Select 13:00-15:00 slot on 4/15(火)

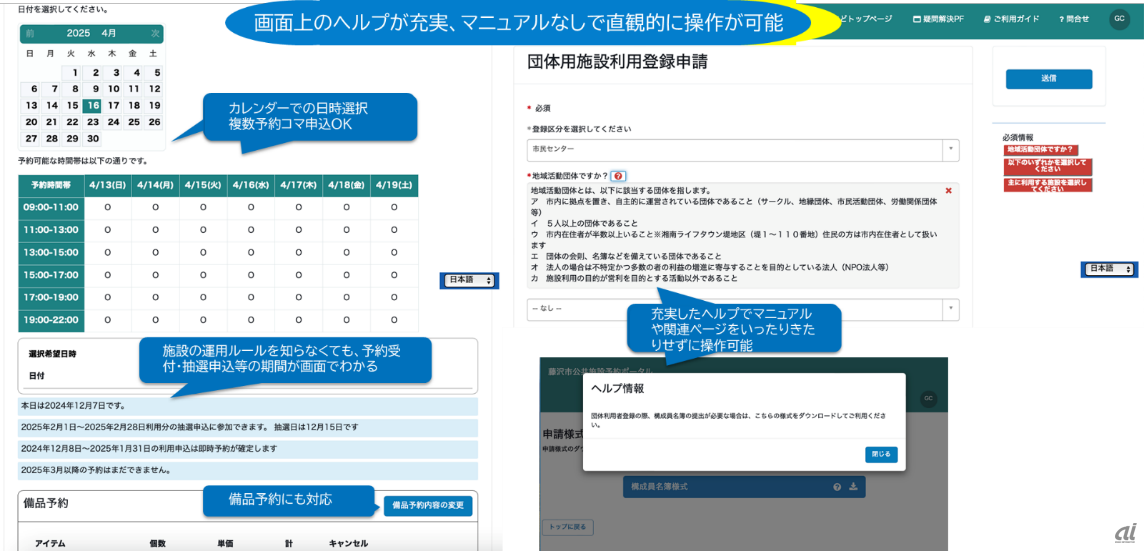(204, 253)
